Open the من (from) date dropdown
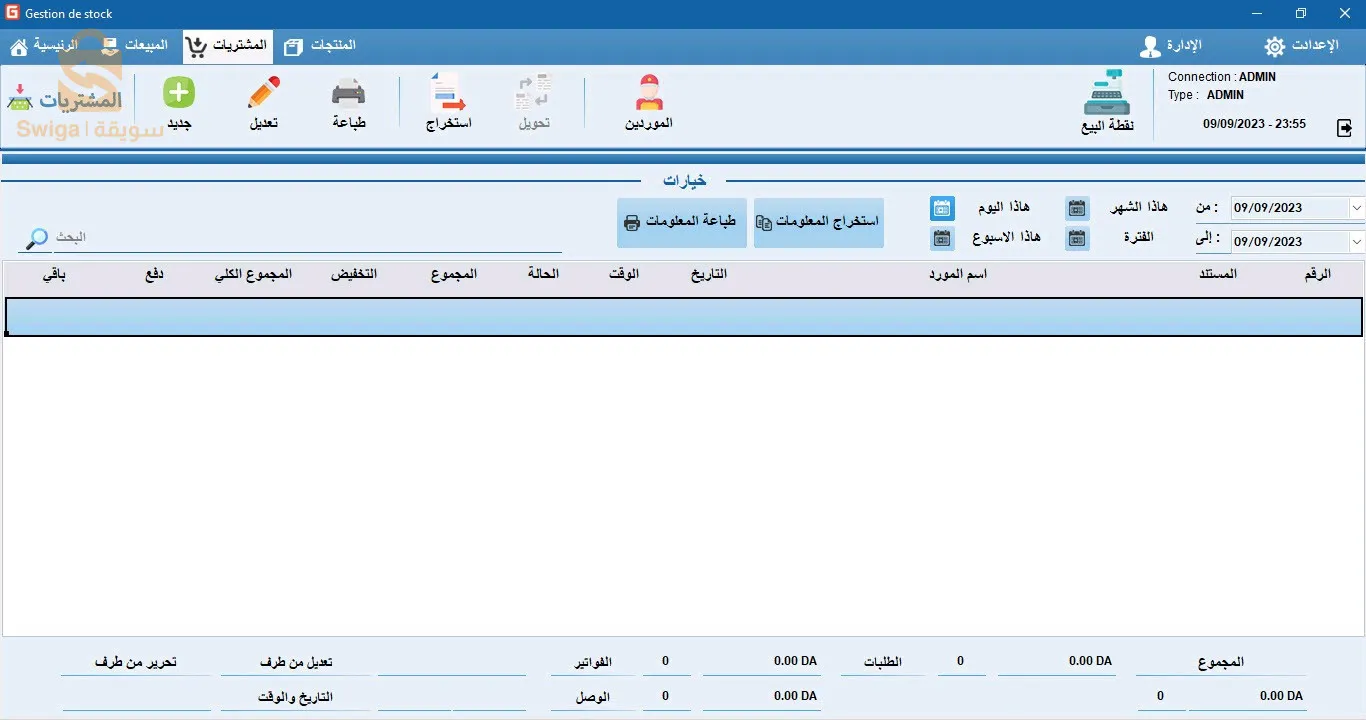Screen dimensions: 1366x720 click(x=1356, y=207)
